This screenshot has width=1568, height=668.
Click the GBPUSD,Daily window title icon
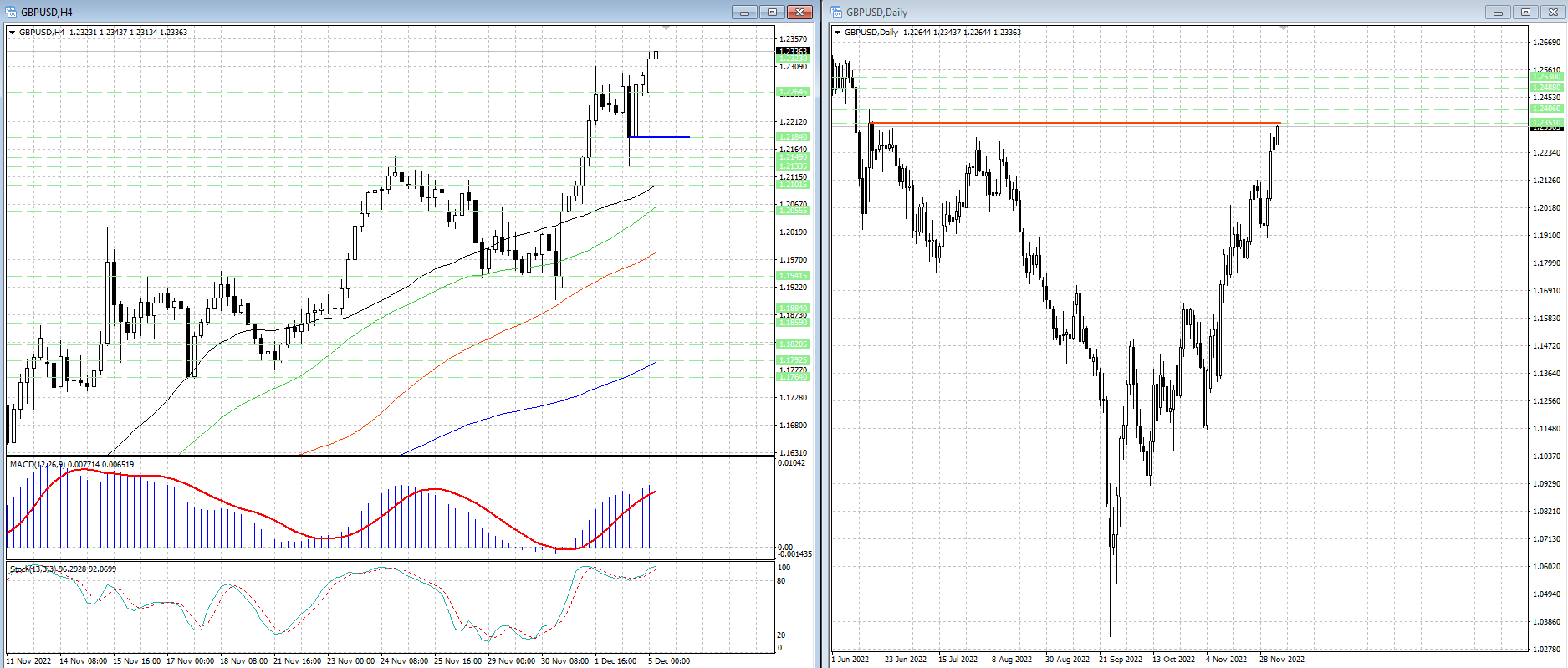click(x=836, y=12)
